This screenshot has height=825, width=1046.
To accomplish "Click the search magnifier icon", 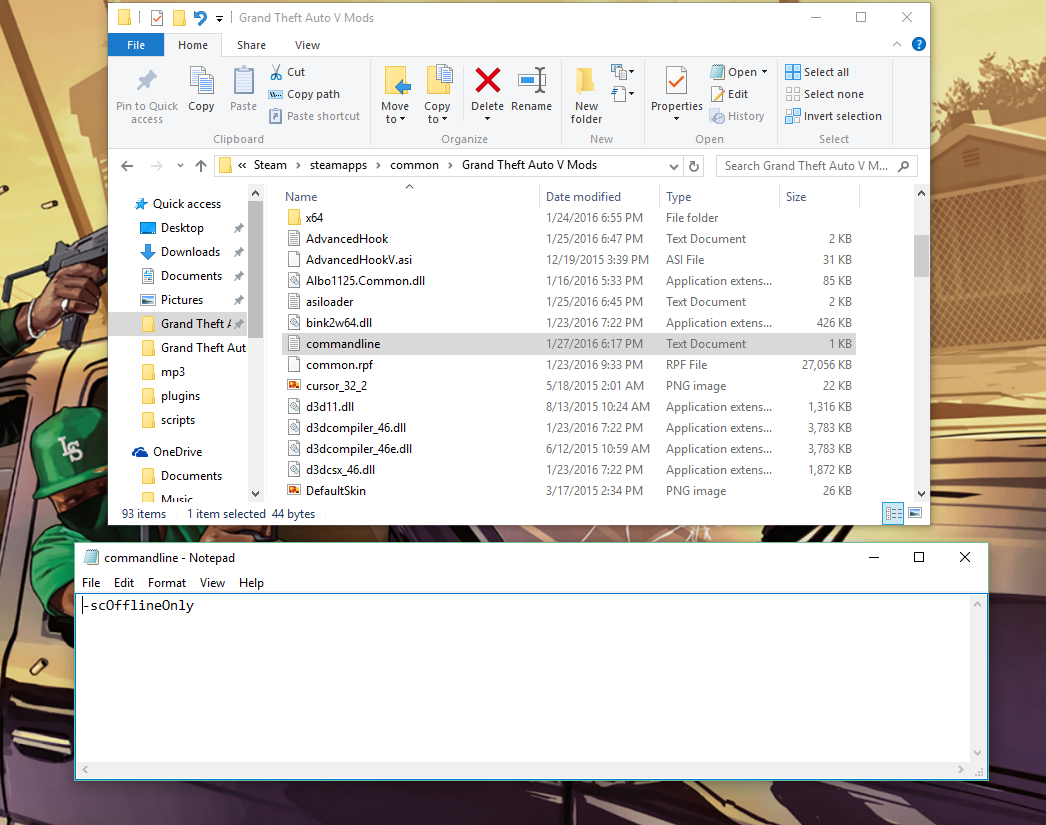I will pos(904,166).
